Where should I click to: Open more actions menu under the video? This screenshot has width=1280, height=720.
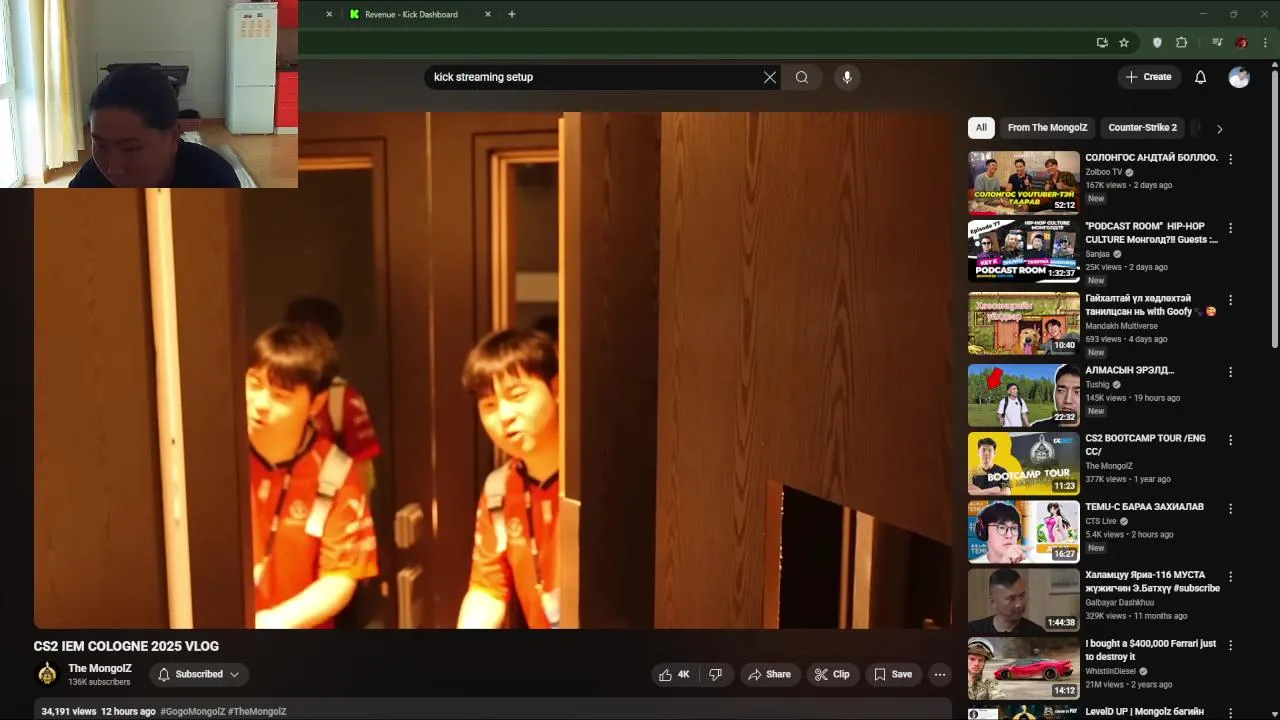[x=940, y=675]
